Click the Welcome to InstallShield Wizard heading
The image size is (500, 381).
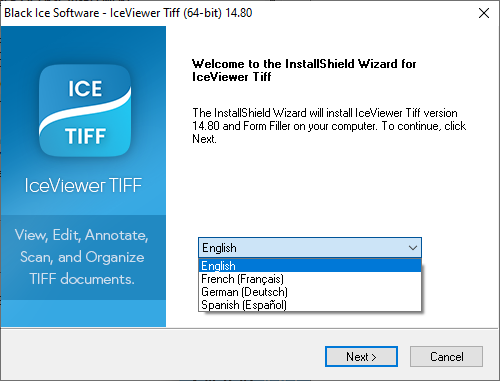coord(304,70)
